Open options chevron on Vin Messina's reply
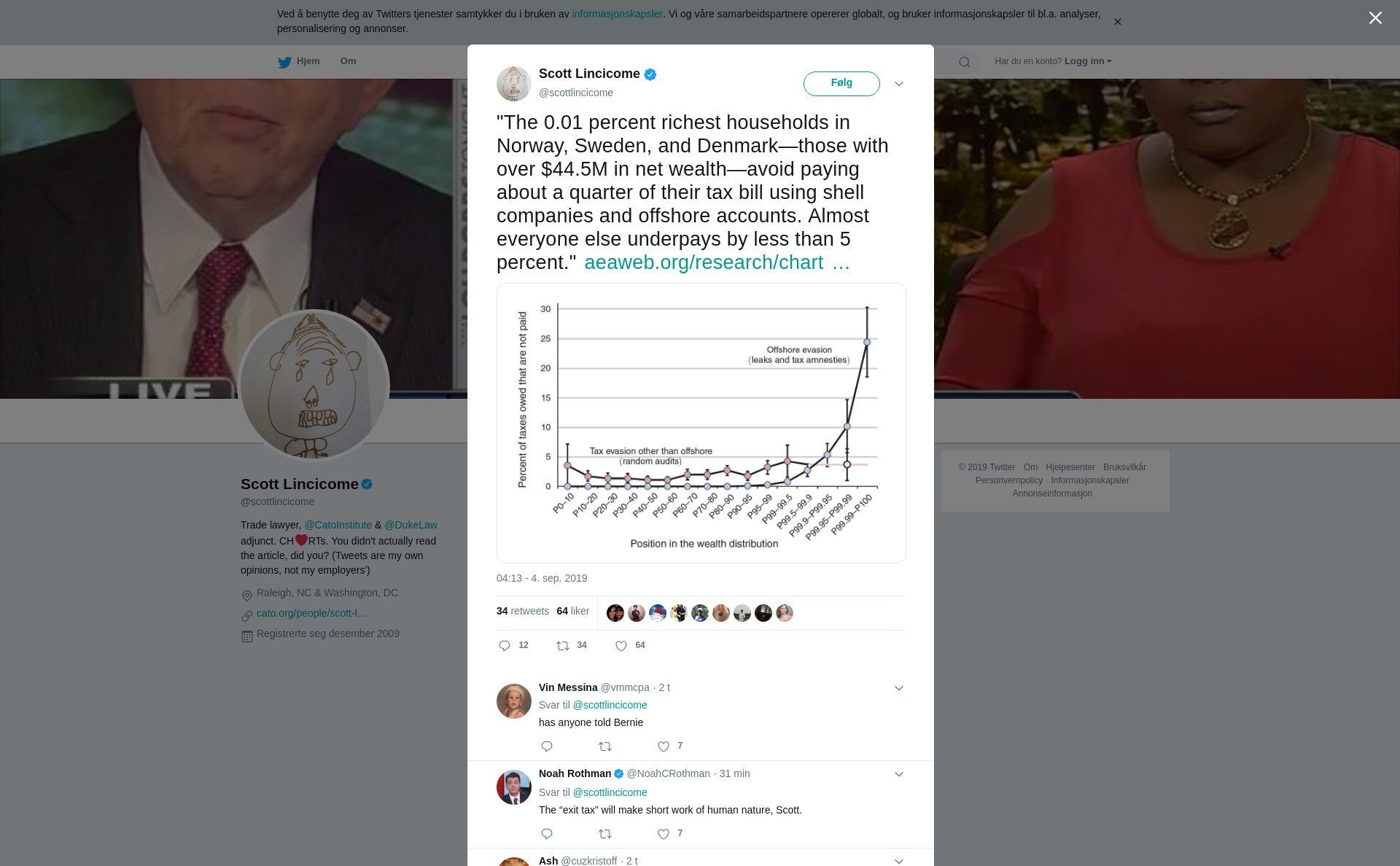Viewport: 1400px width, 866px height. (899, 688)
